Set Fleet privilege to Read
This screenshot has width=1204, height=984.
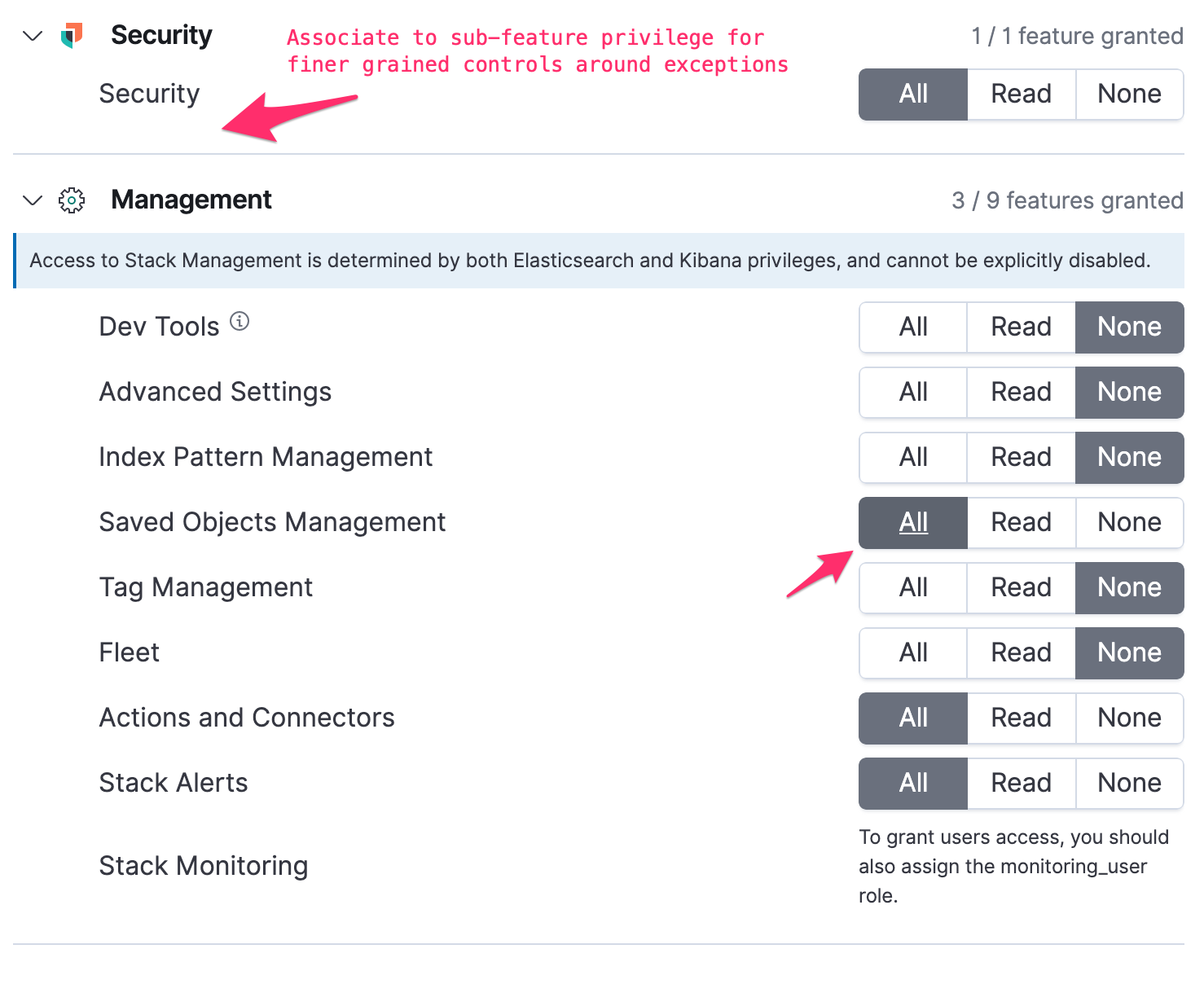coord(1021,652)
